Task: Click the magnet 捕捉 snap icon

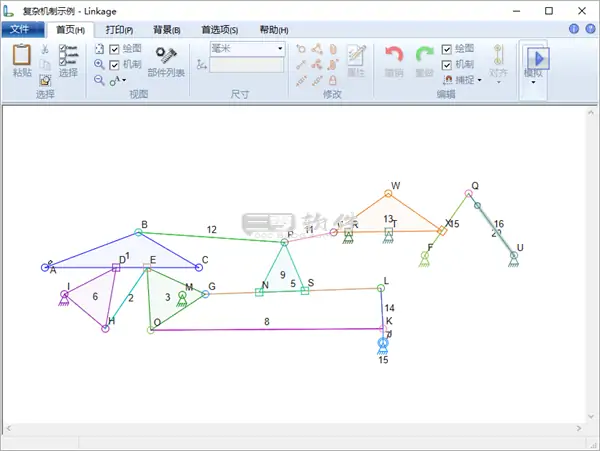Action: coord(448,80)
